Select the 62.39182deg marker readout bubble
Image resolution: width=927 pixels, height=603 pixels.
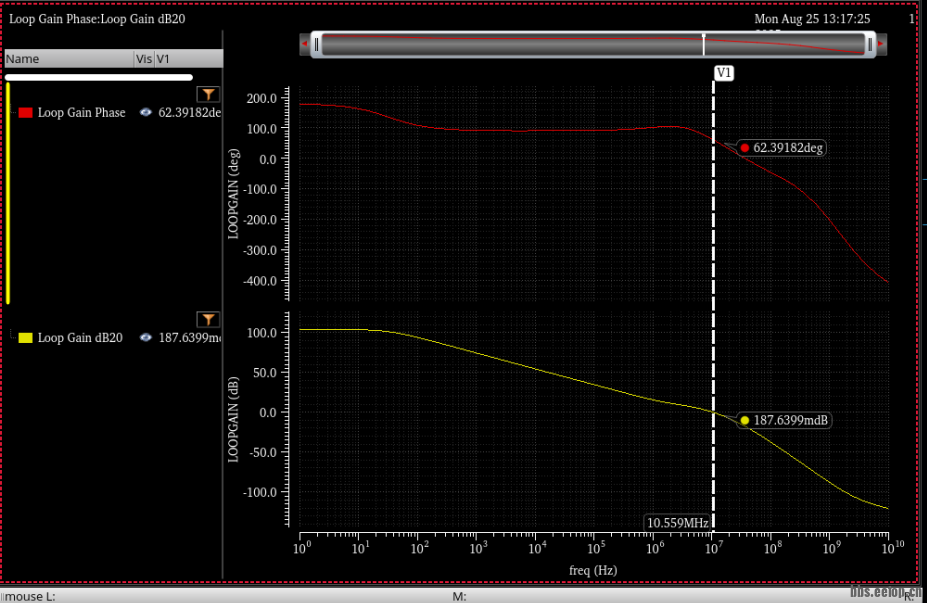tap(781, 148)
